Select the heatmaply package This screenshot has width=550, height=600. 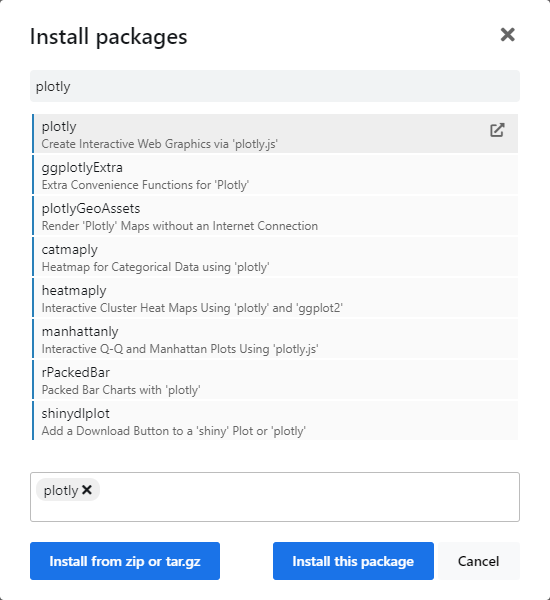(x=275, y=297)
